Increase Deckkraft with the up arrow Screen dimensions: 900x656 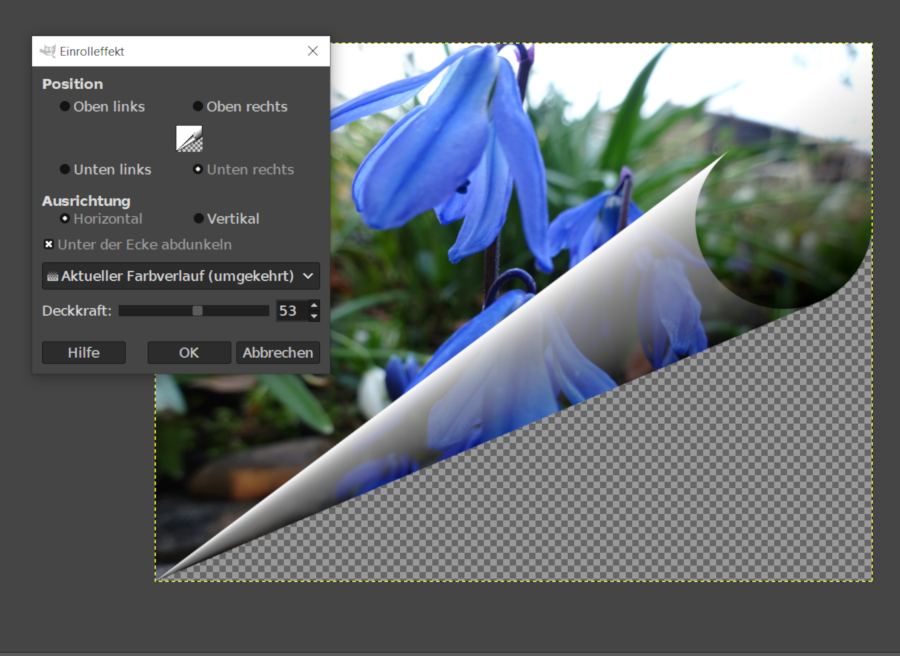pyautogui.click(x=314, y=305)
